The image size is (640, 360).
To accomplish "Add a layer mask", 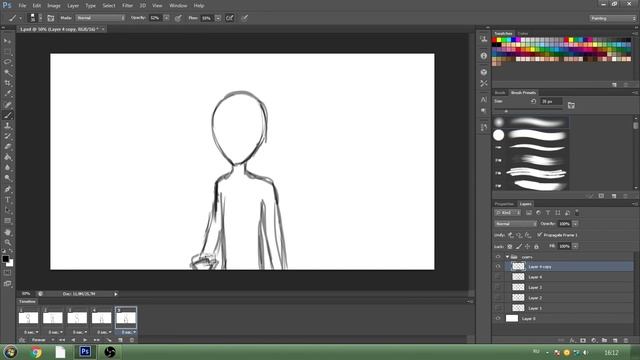I will [583, 340].
